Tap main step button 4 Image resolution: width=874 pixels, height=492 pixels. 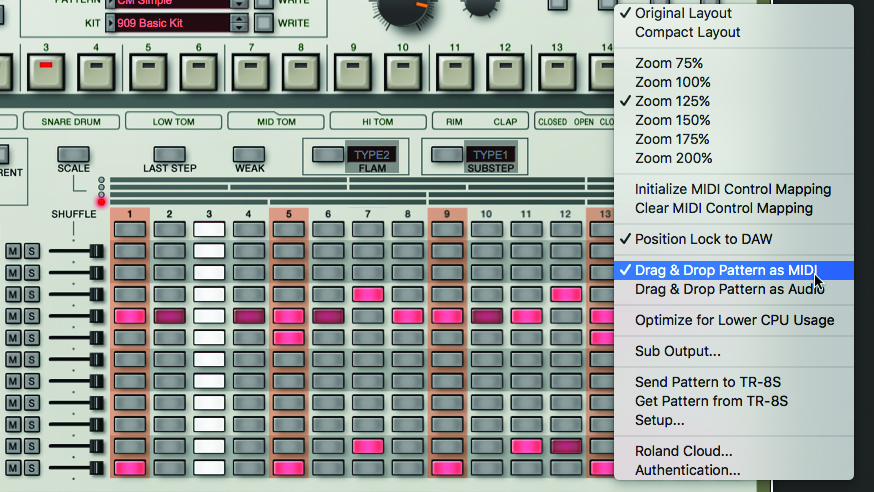[x=96, y=71]
